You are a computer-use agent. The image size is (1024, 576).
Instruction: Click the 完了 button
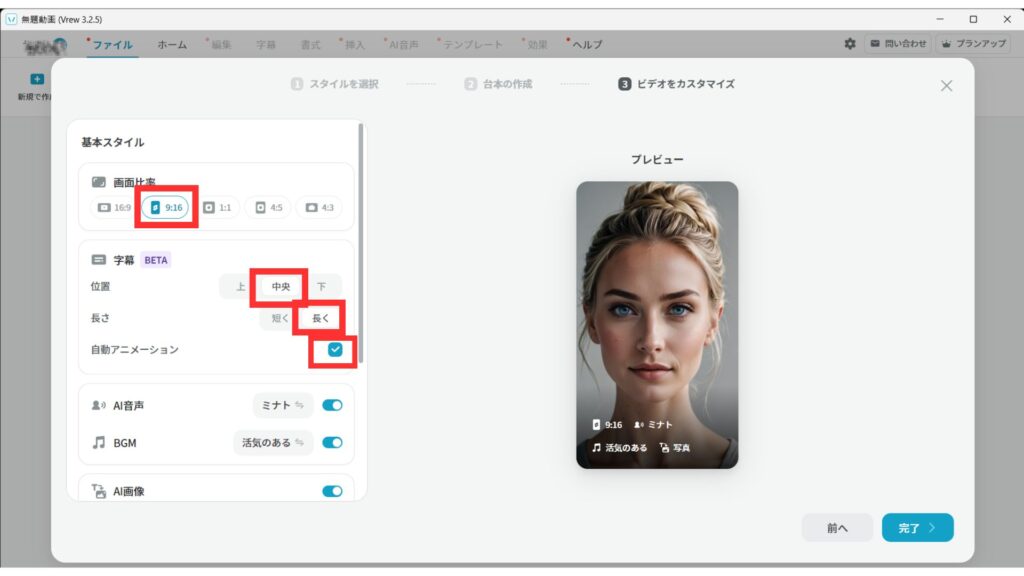(x=917, y=528)
